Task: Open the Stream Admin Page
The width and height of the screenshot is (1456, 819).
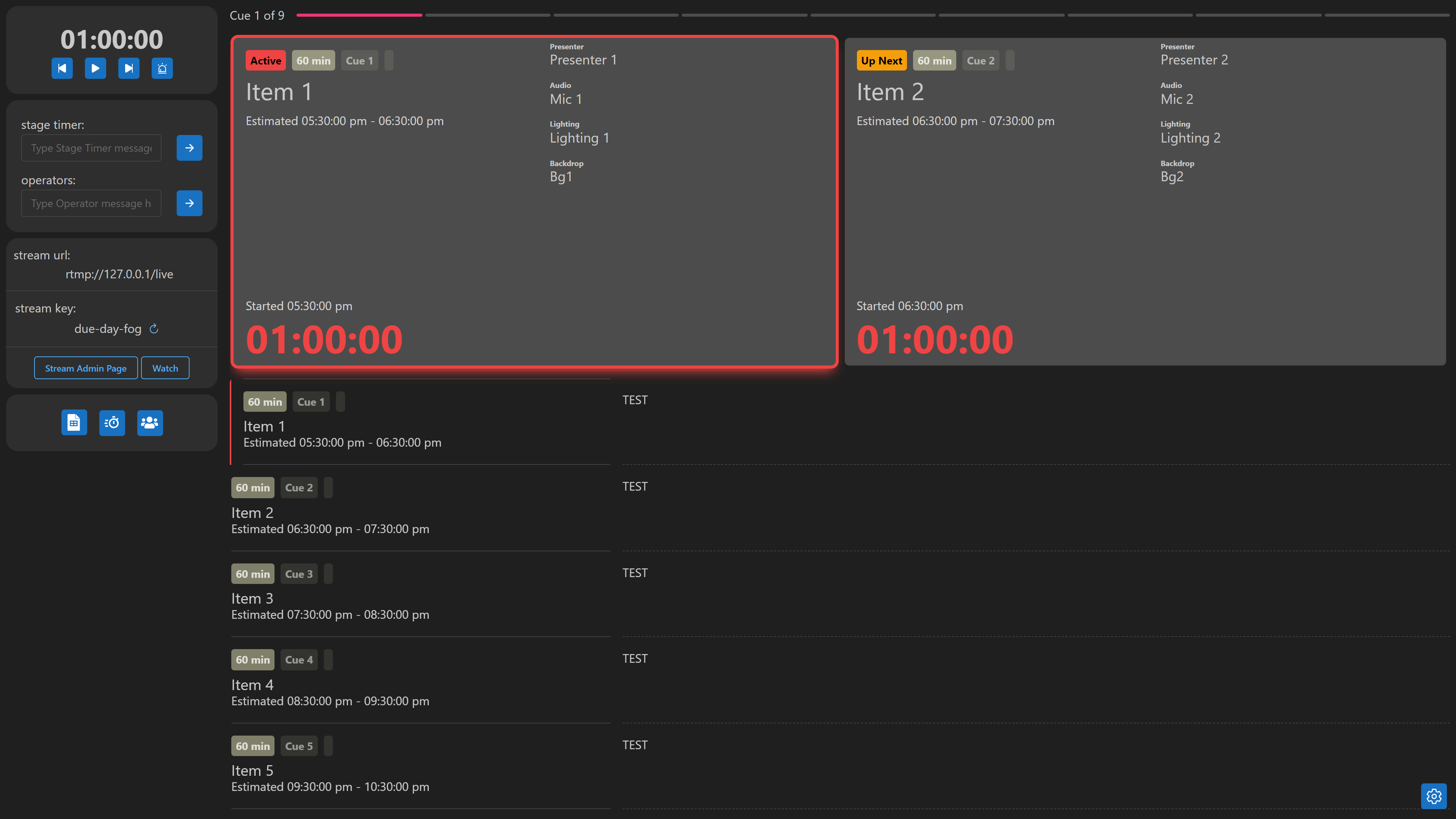Action: pyautogui.click(x=86, y=369)
